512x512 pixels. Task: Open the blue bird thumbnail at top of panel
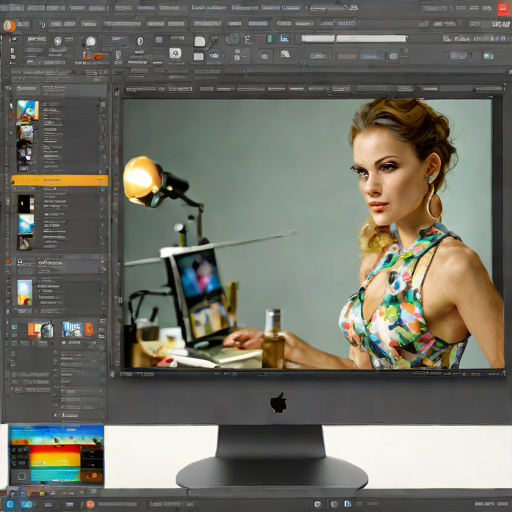pos(28,110)
